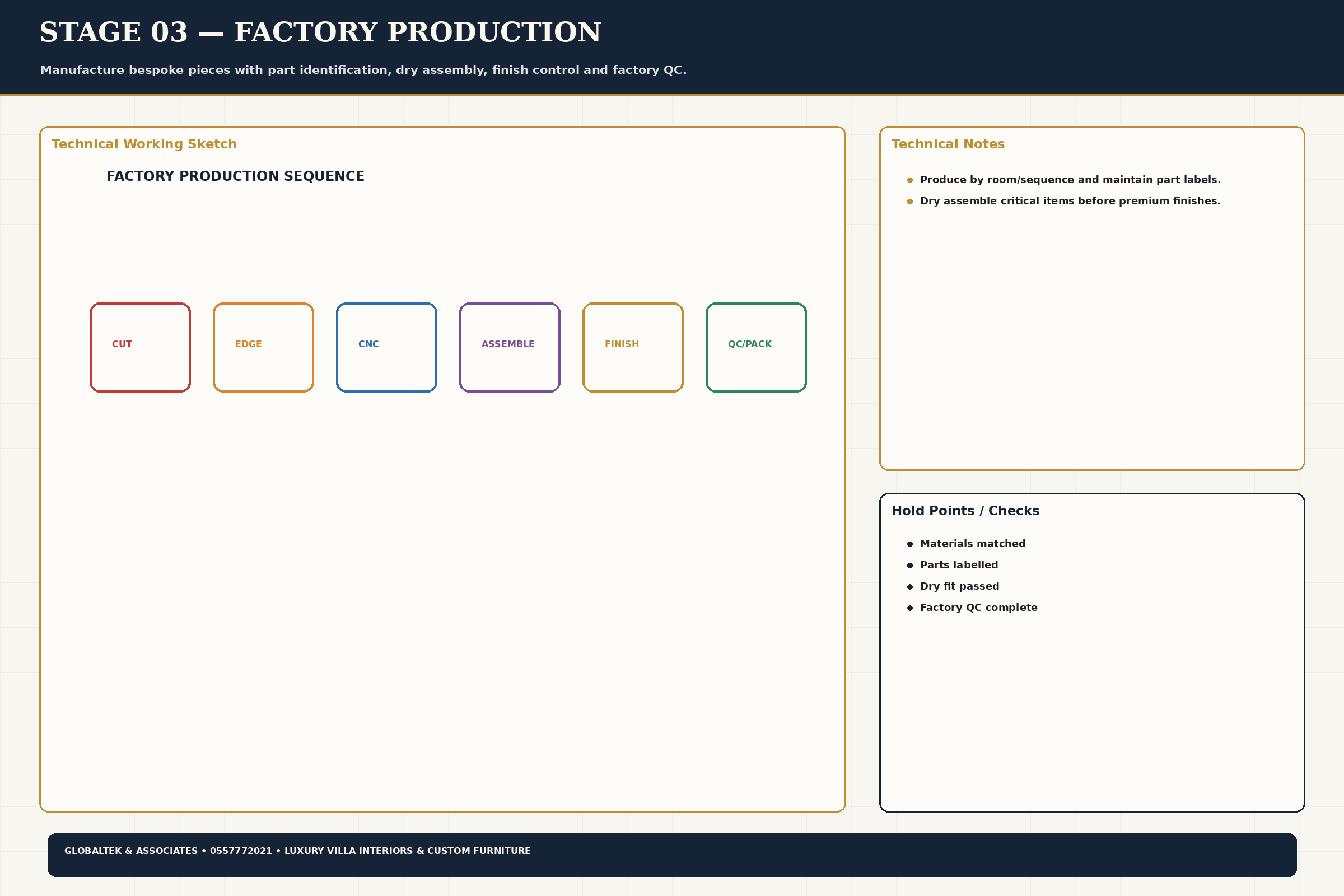Click the note 'Produce by room/sequence and maintain part labels.'

coord(1070,180)
